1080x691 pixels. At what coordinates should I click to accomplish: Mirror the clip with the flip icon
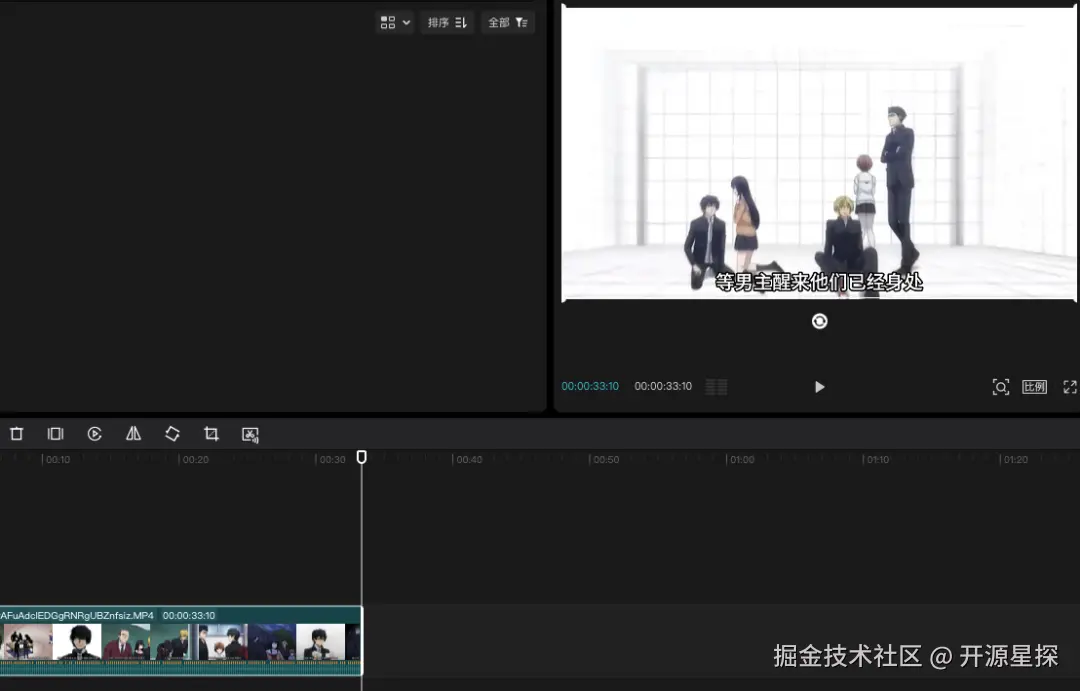pos(134,434)
